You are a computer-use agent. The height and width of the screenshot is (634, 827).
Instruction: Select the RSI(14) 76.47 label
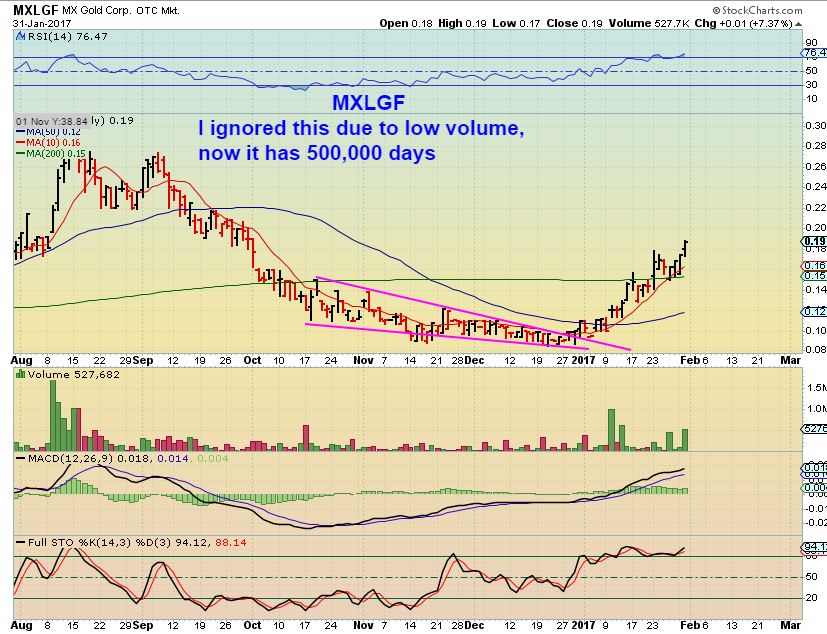[x=68, y=36]
